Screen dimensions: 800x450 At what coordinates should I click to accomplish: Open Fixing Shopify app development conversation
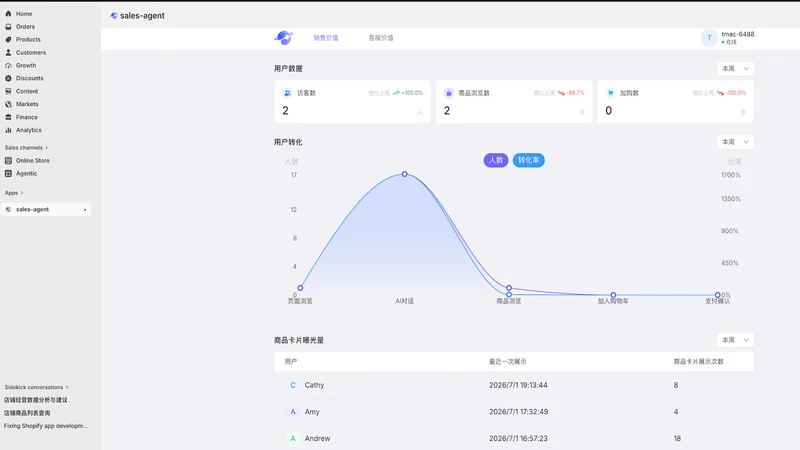[x=46, y=426]
